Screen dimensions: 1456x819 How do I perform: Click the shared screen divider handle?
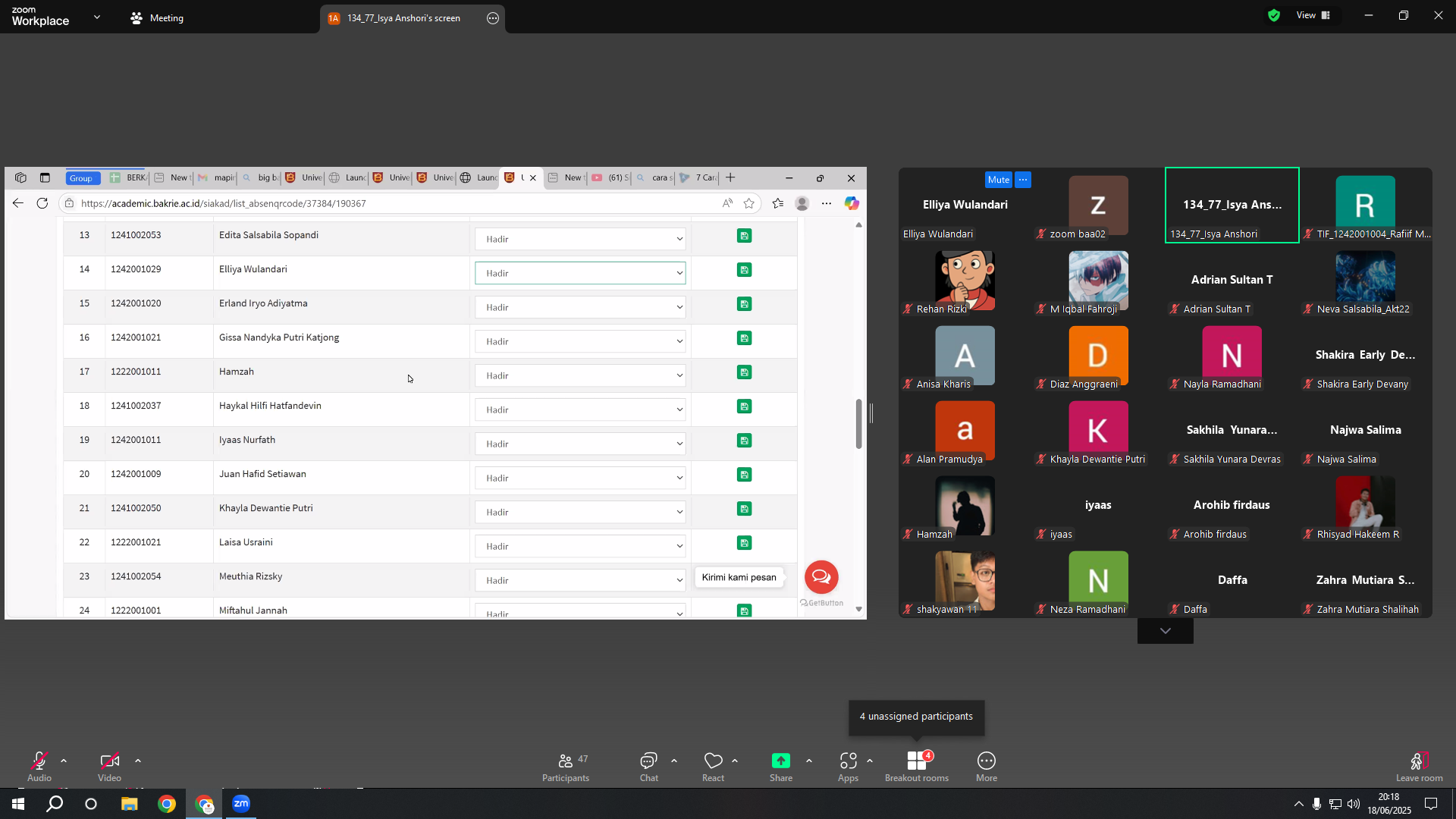tap(871, 413)
